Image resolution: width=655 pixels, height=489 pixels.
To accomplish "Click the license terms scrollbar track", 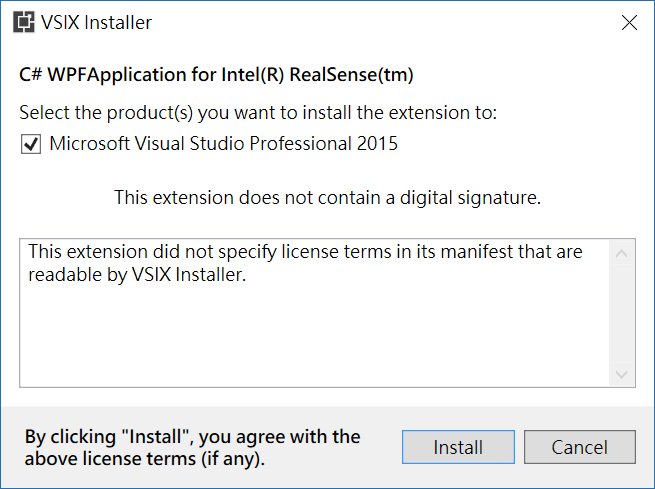I will tap(621, 312).
